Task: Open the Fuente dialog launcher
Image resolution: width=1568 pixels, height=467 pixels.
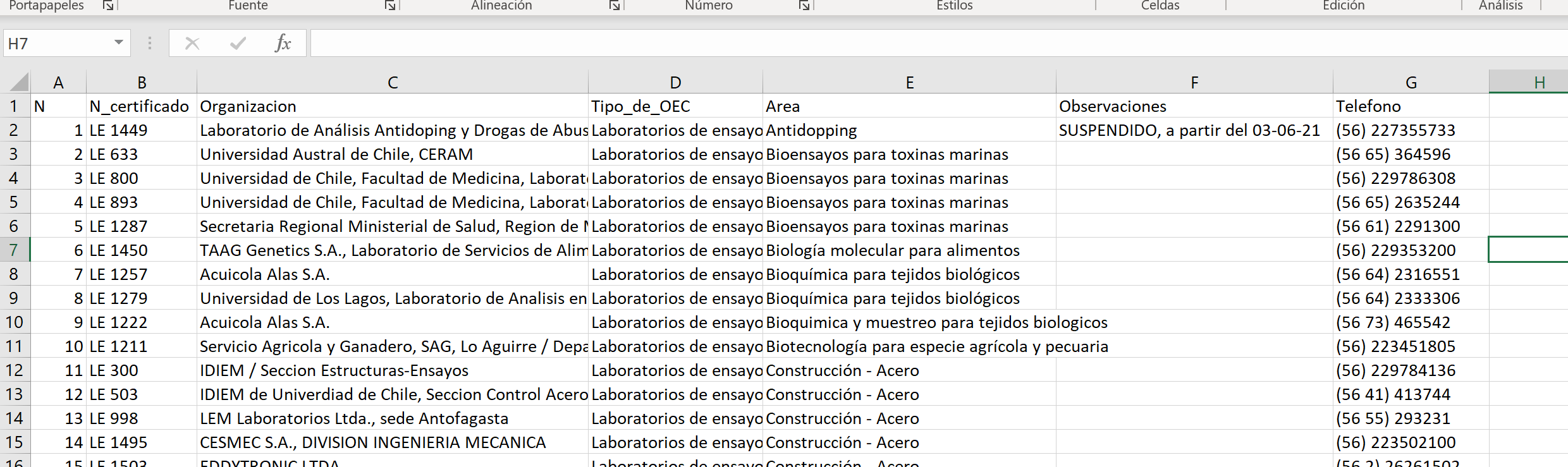Action: pyautogui.click(x=390, y=6)
